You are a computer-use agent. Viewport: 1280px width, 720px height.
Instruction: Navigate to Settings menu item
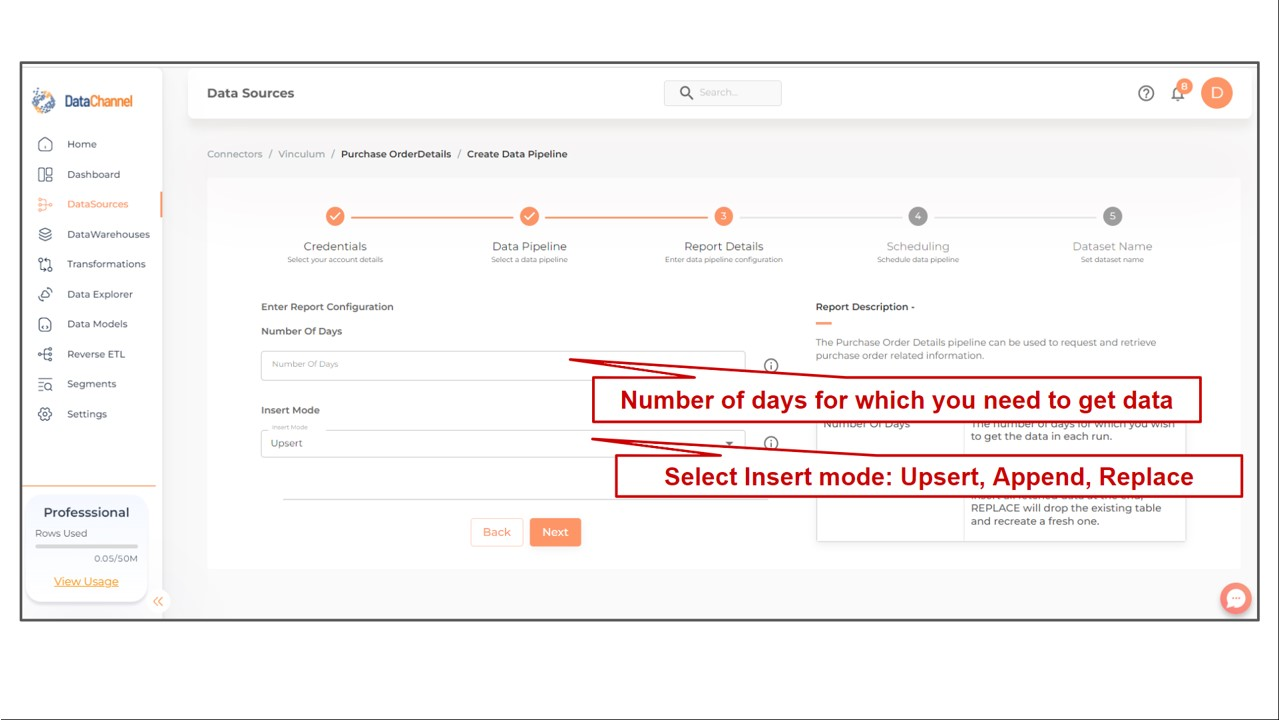click(x=87, y=414)
